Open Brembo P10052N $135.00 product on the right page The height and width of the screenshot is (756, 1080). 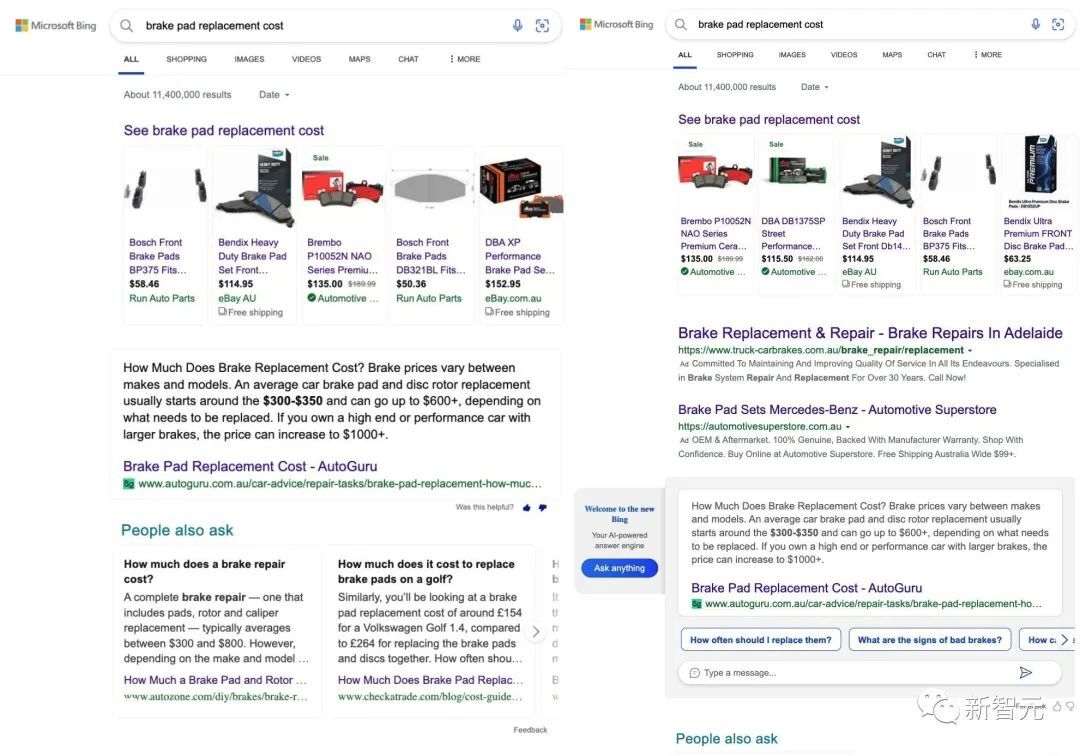[717, 215]
